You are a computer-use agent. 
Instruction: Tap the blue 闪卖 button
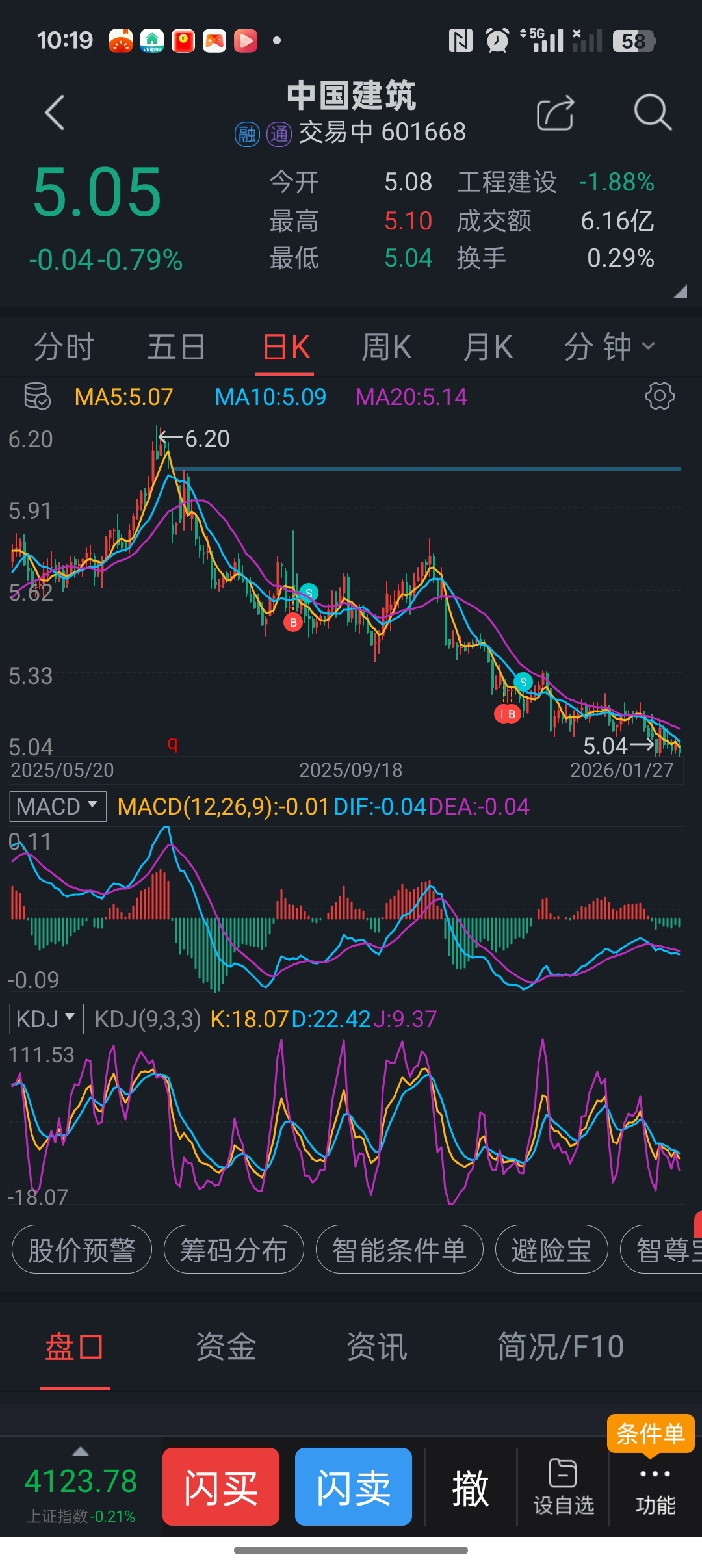354,1487
